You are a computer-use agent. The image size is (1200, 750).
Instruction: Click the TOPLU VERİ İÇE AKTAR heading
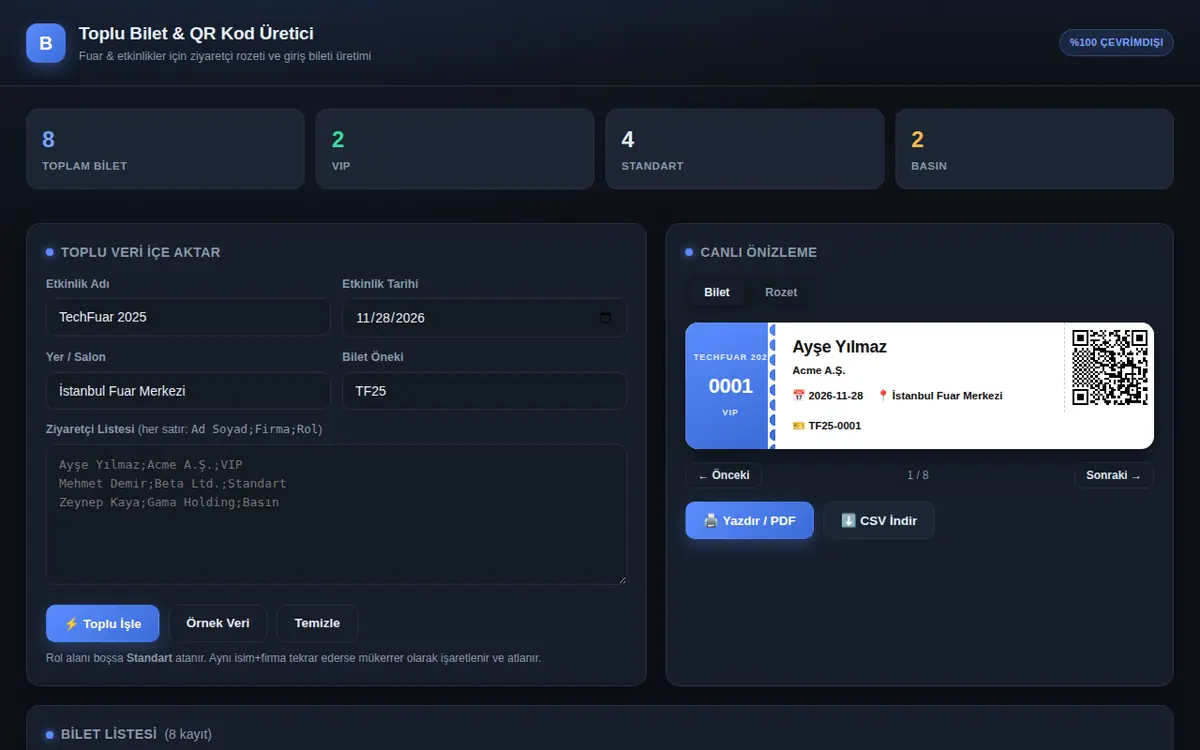pyautogui.click(x=141, y=252)
